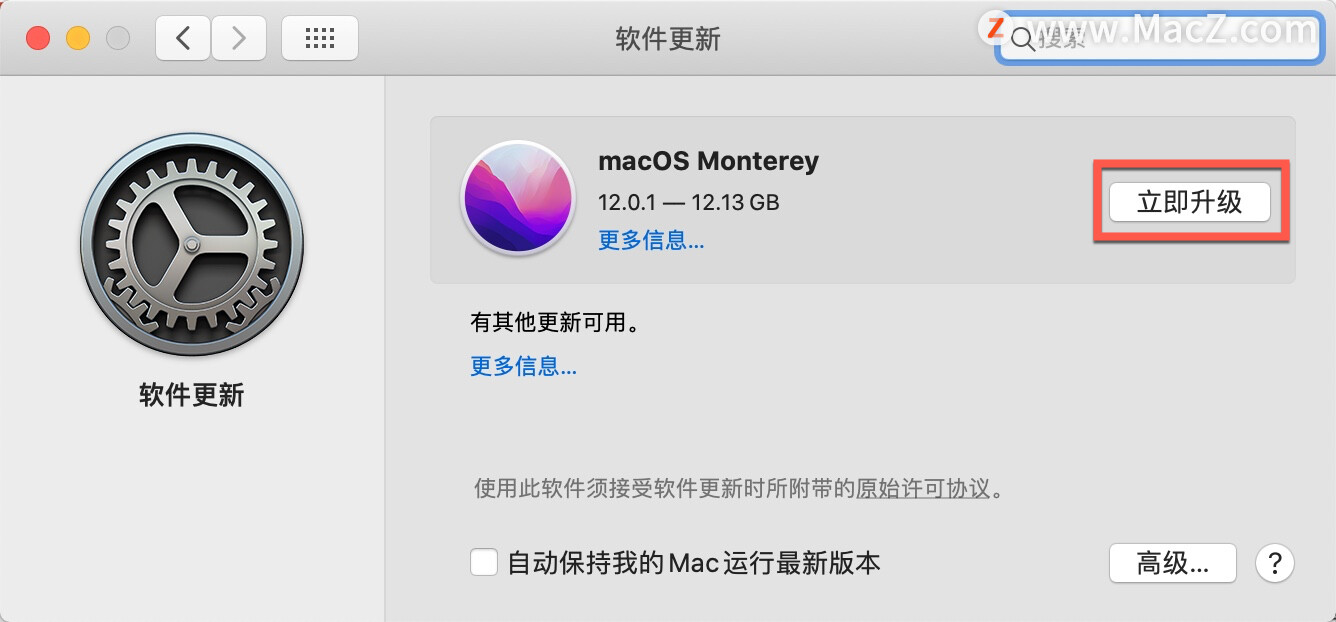This screenshot has height=622, width=1336.
Task: Click the macOS Monterey title text
Action: (x=708, y=161)
